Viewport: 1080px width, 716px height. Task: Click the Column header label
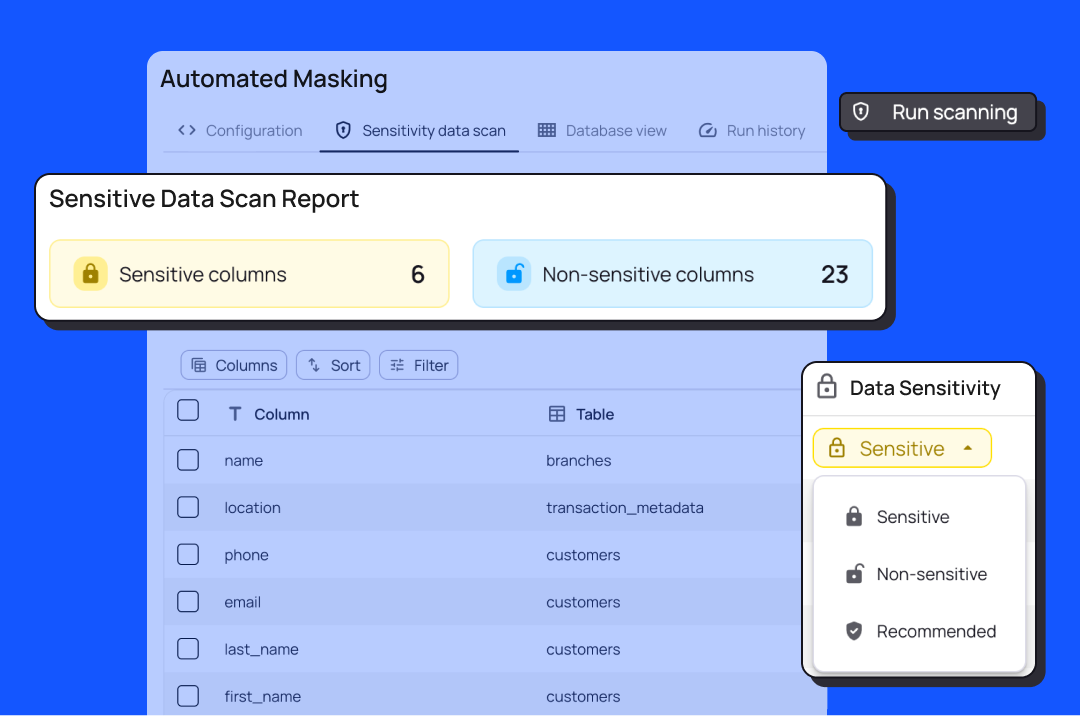tap(282, 414)
